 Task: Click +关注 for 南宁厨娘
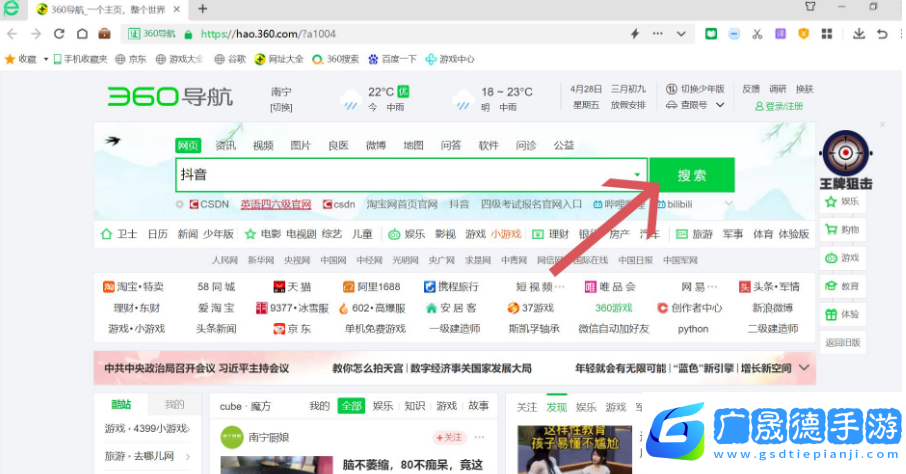(450, 438)
